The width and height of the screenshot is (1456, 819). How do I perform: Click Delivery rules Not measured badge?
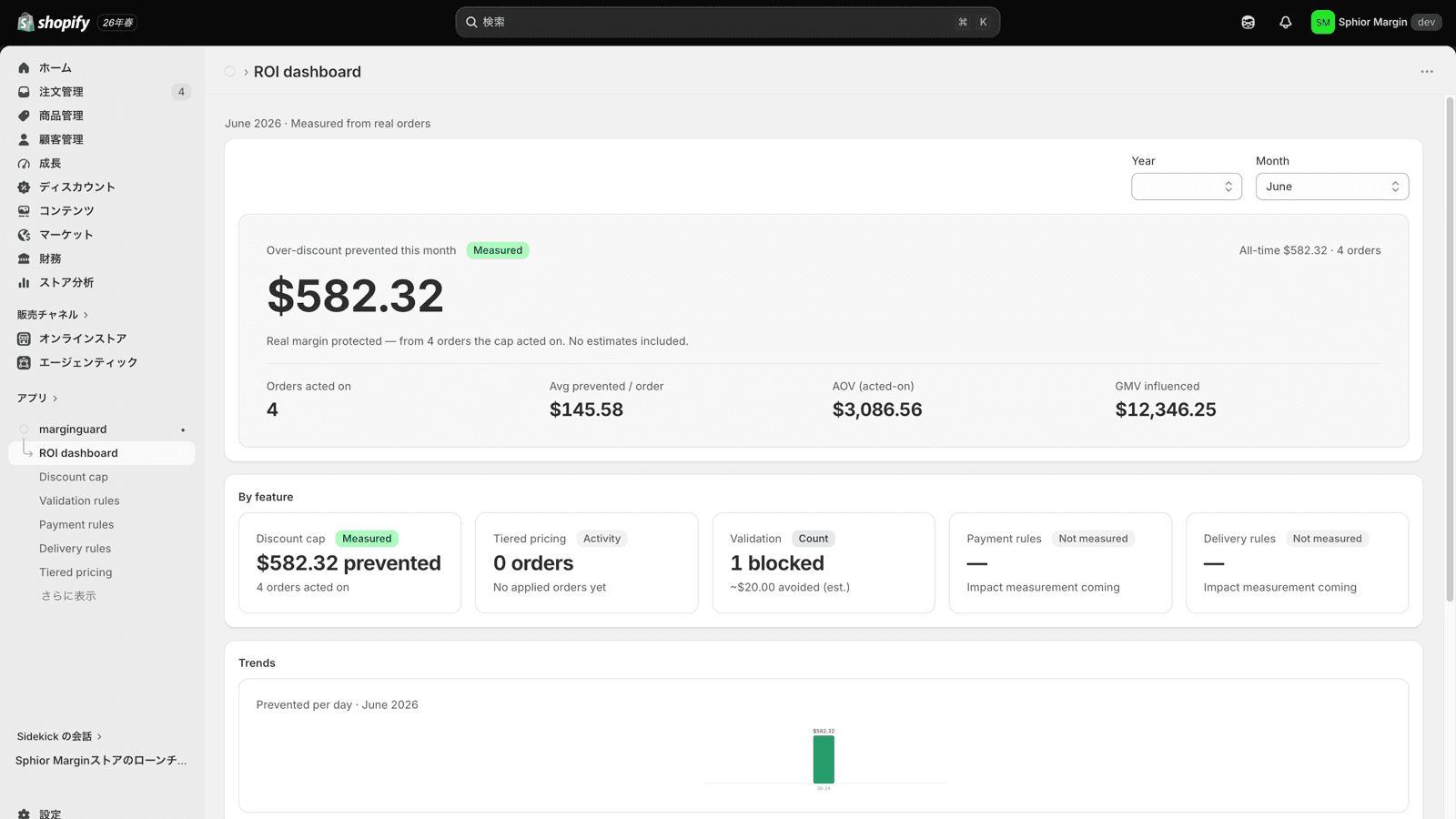click(1327, 539)
